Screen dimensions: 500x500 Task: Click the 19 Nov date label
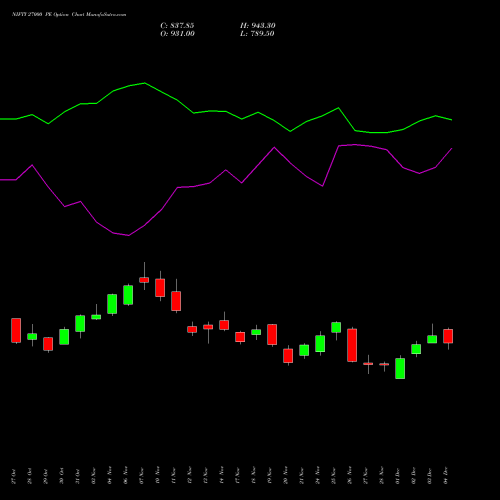(270, 476)
